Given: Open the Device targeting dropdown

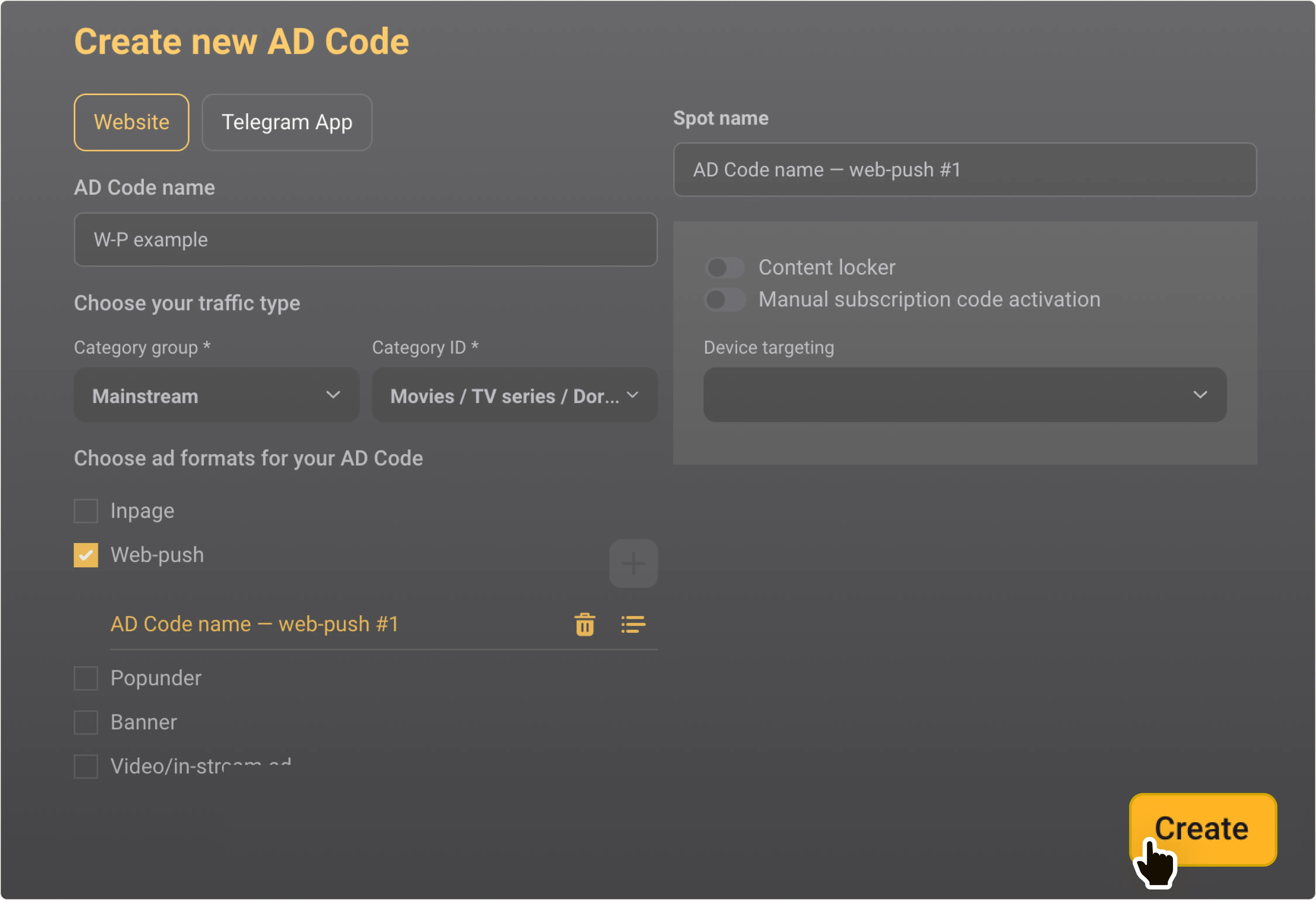Looking at the screenshot, I should tap(965, 395).
